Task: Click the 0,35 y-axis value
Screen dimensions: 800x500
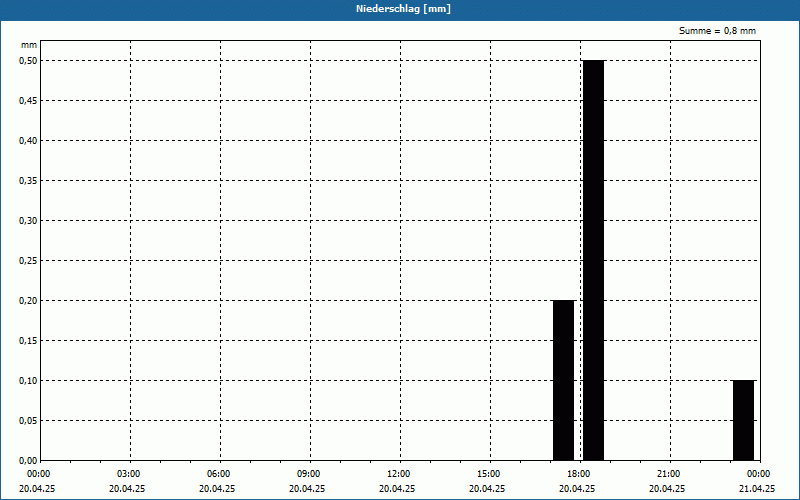Action: (28, 181)
